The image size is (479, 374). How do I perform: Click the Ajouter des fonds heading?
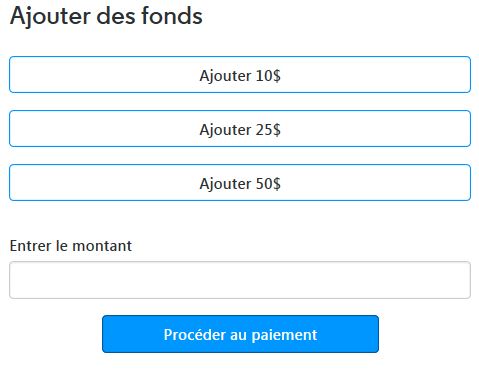[x=106, y=16]
